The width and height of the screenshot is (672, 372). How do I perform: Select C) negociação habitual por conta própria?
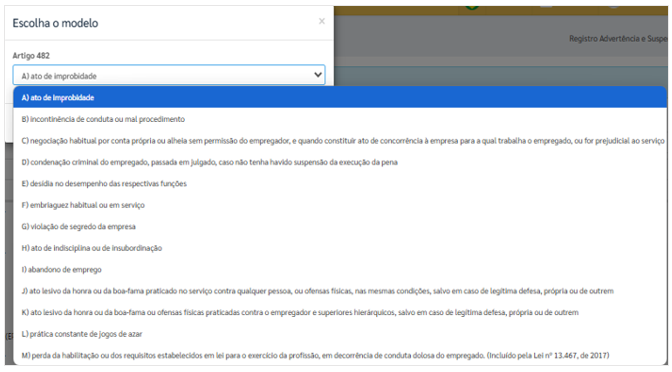[x=340, y=141]
